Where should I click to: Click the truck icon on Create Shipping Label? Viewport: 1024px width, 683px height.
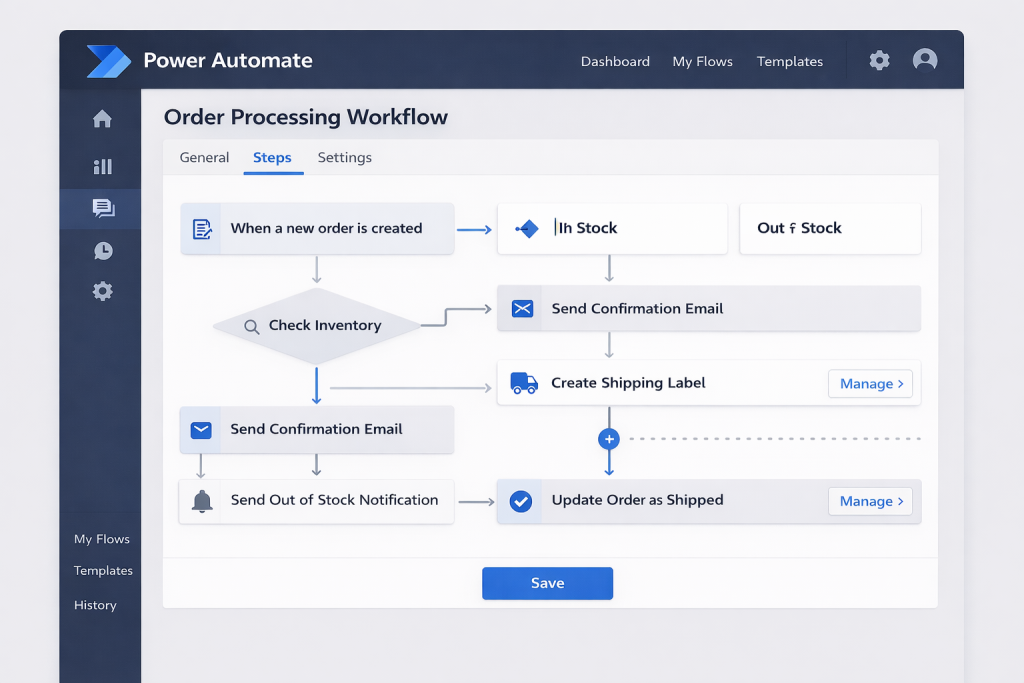(523, 383)
